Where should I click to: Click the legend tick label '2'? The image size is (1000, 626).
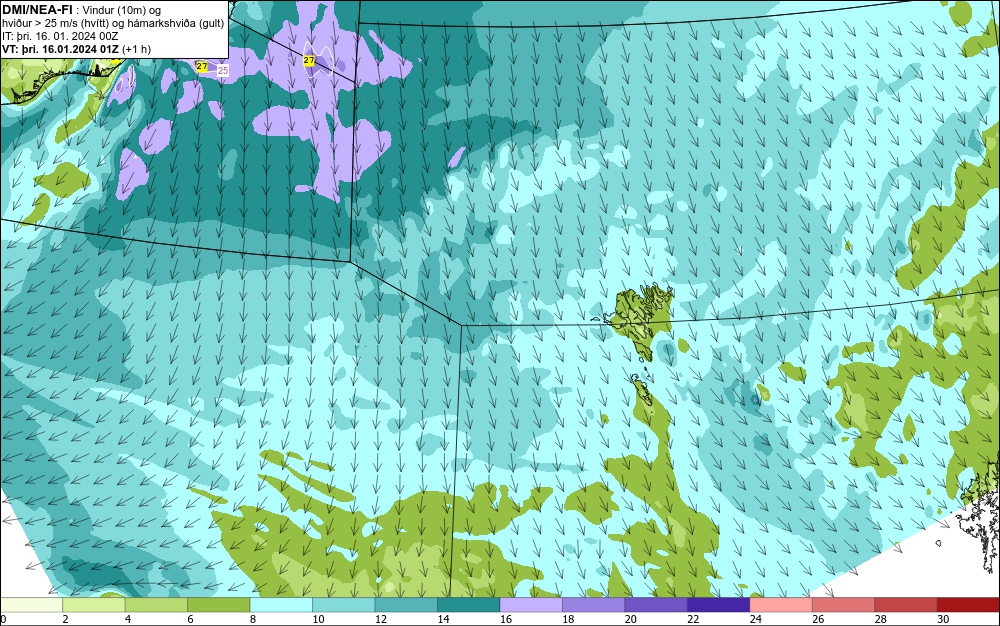(65, 619)
